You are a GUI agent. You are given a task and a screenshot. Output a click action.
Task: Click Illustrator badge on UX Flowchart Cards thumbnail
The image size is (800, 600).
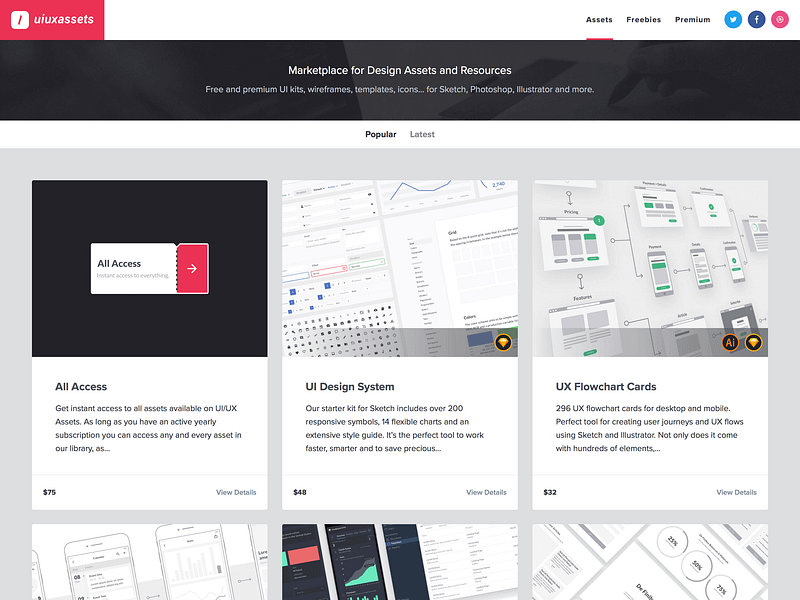click(x=730, y=342)
